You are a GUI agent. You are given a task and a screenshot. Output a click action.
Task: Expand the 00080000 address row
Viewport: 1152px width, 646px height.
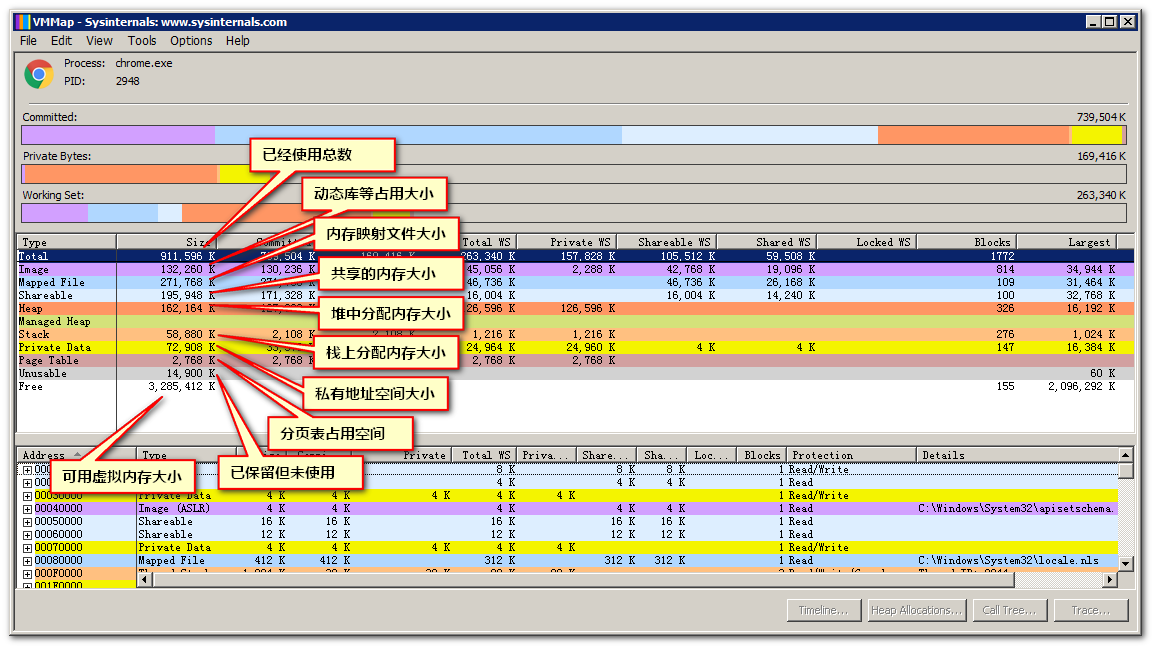point(27,561)
